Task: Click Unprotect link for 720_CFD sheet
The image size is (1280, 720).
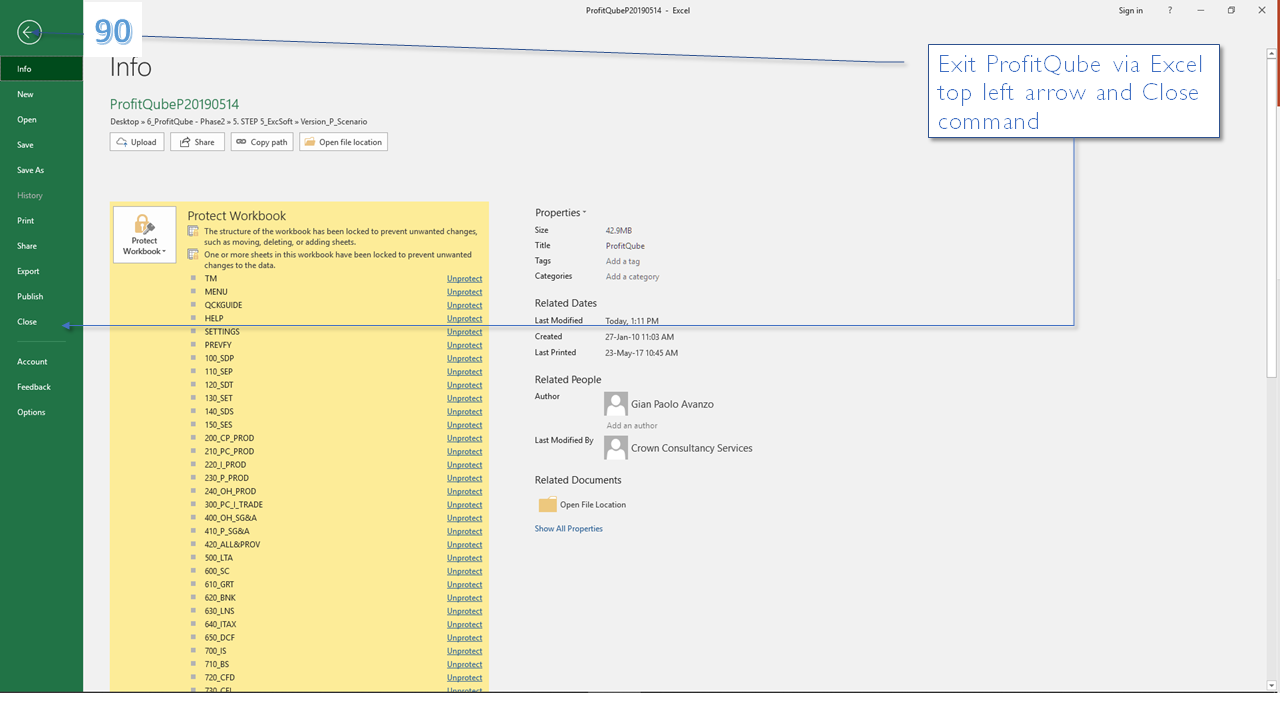Action: pos(464,678)
